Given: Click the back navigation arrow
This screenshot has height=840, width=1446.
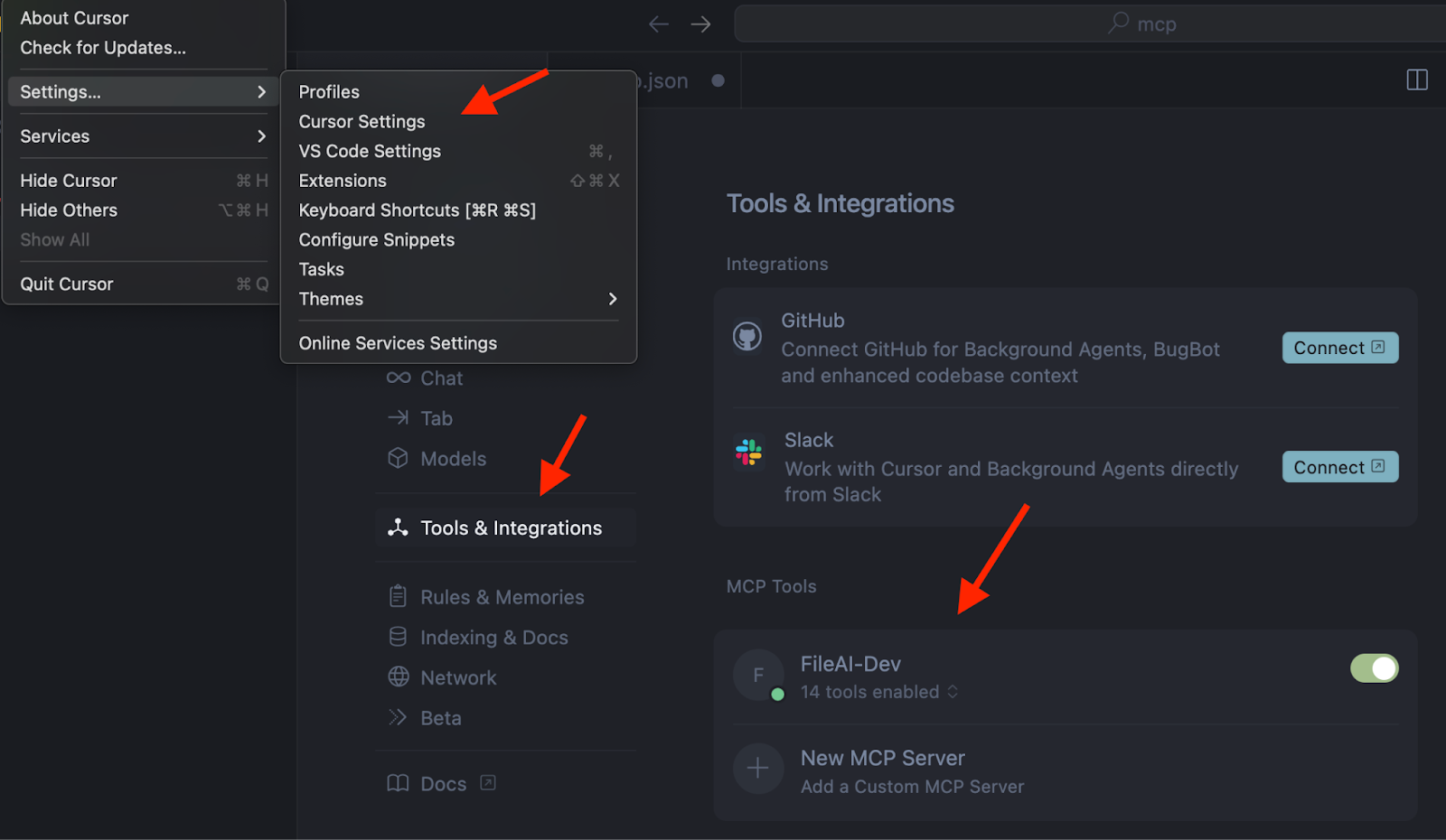Looking at the screenshot, I should point(659,24).
